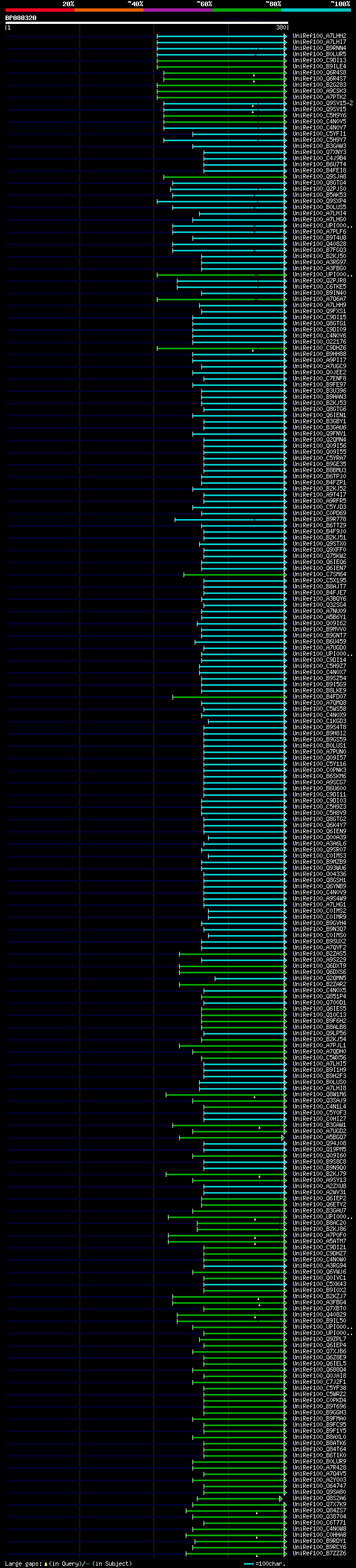The height and width of the screenshot is (1568, 356).
Task: Select the UniRef100_Q7XNY3 label
Action: pos(319,152)
